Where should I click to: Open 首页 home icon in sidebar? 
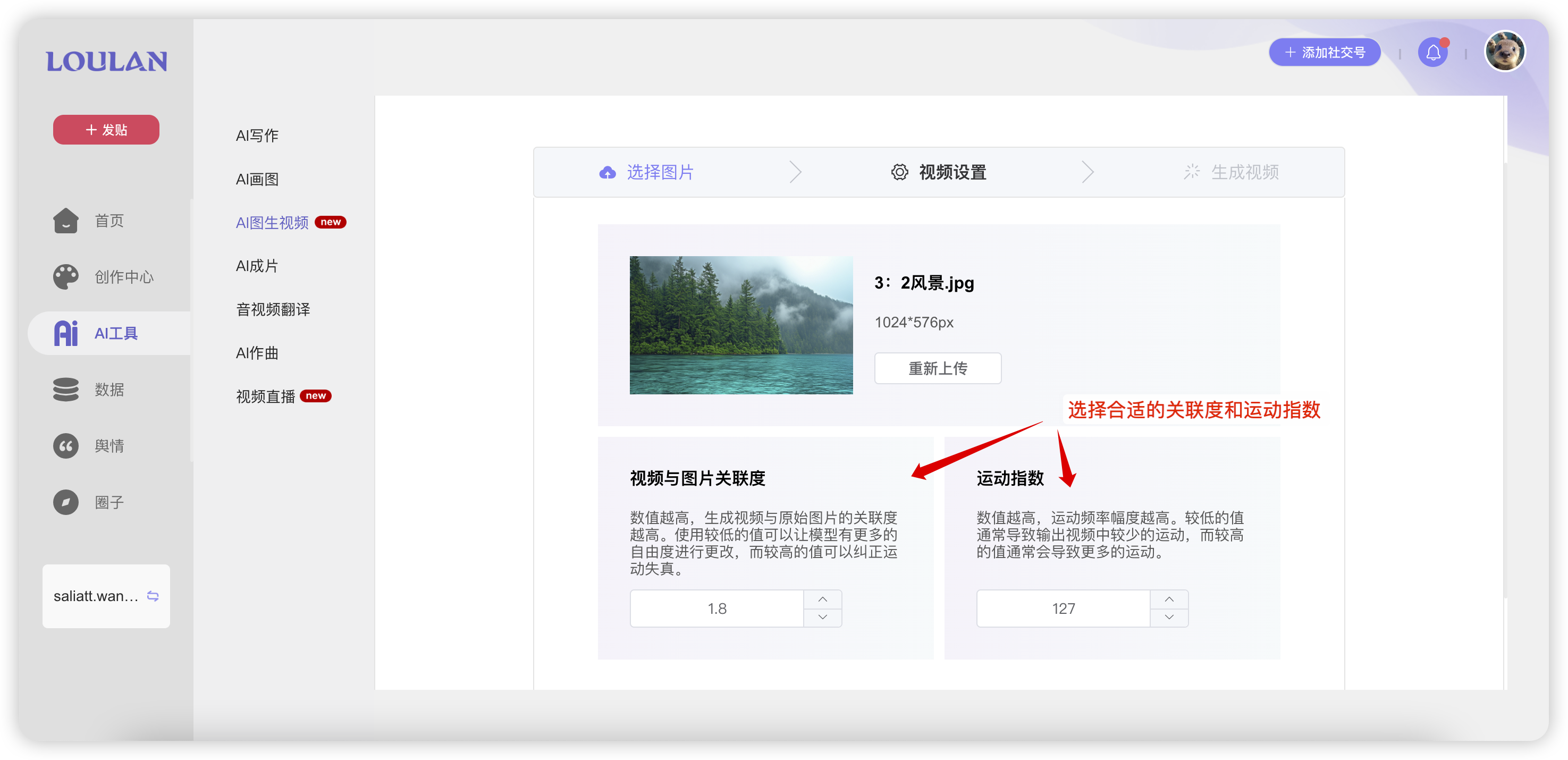click(66, 220)
